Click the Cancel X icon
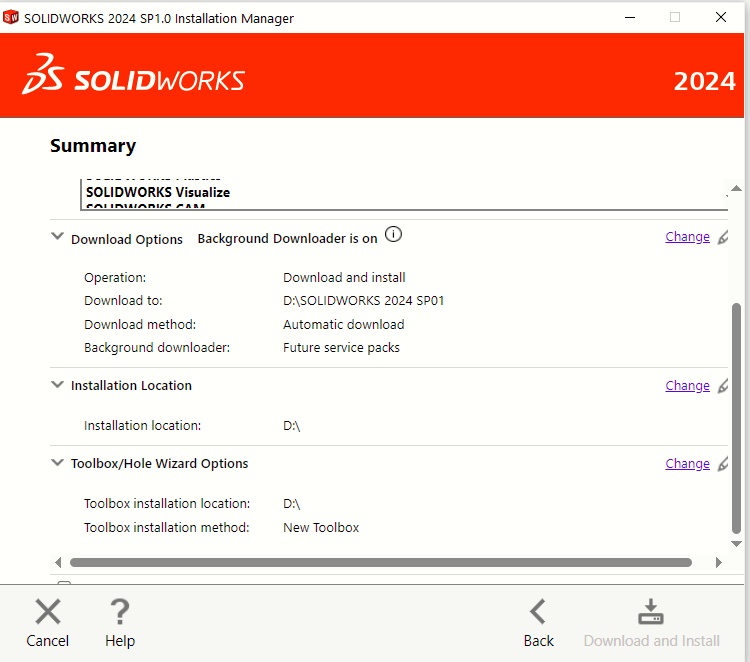 (x=47, y=611)
